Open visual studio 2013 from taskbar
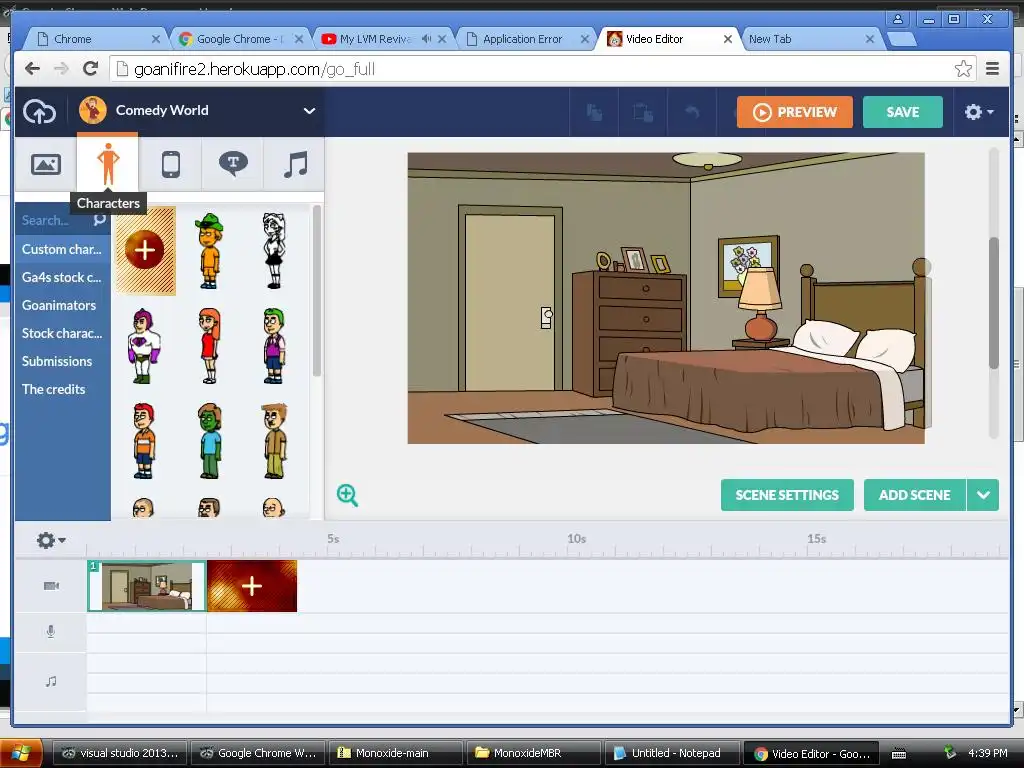 pyautogui.click(x=120, y=753)
